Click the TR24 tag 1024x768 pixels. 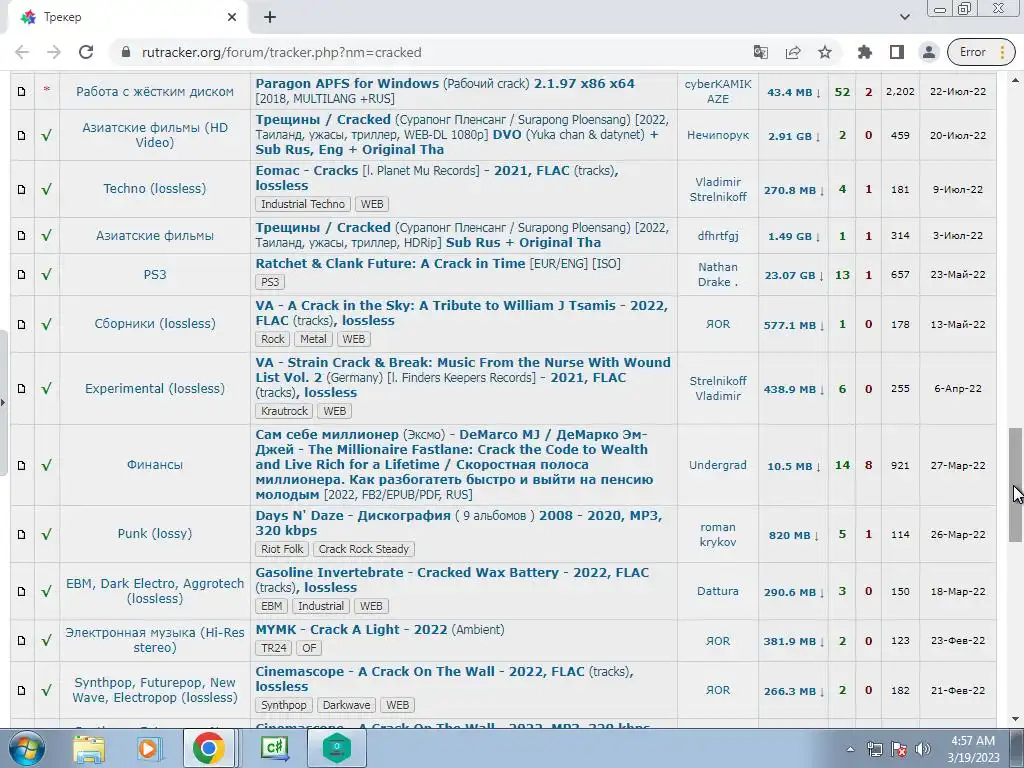274,648
